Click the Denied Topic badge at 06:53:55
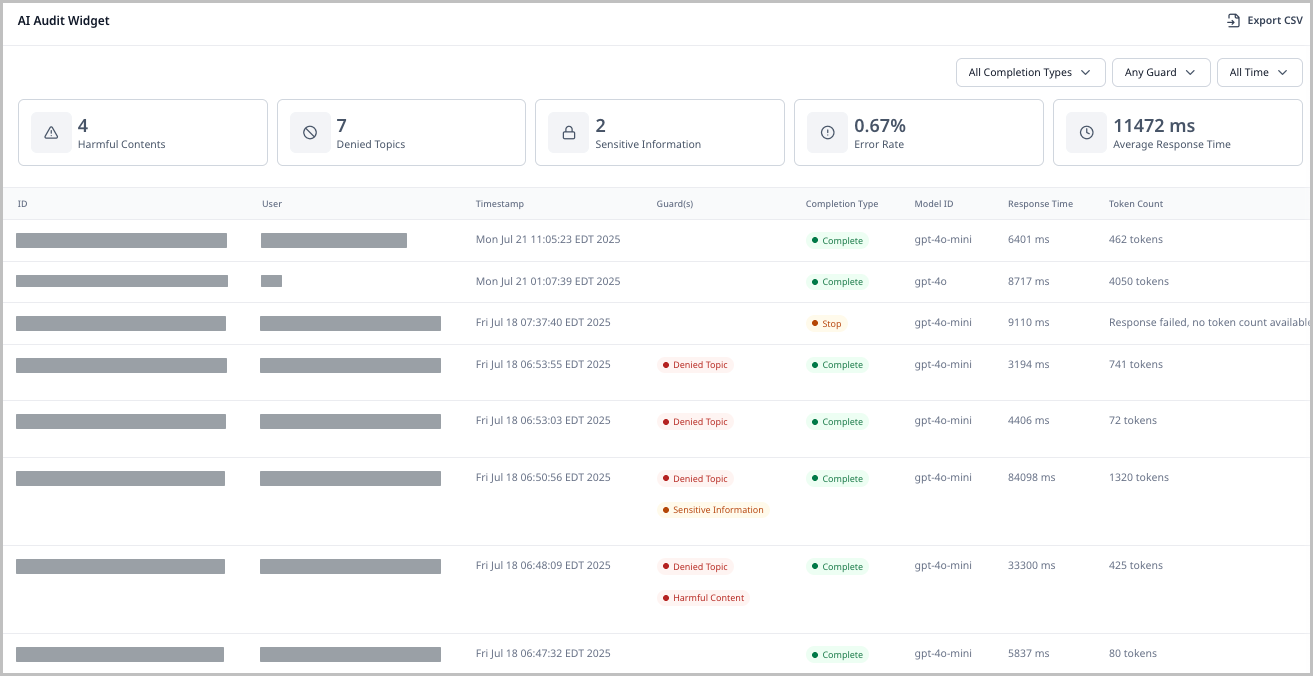The image size is (1313, 676). [x=695, y=365]
